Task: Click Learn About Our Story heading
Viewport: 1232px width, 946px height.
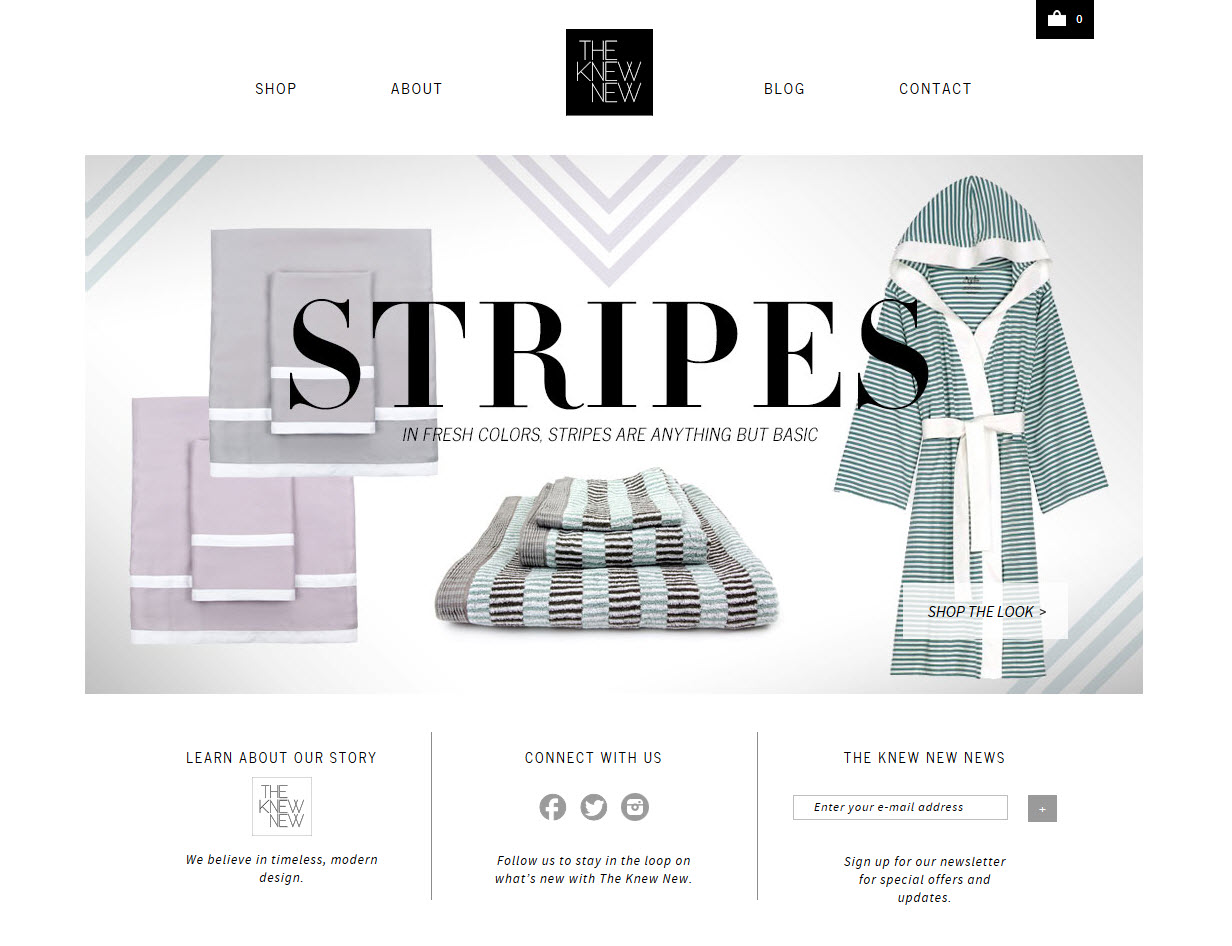Action: [282, 758]
